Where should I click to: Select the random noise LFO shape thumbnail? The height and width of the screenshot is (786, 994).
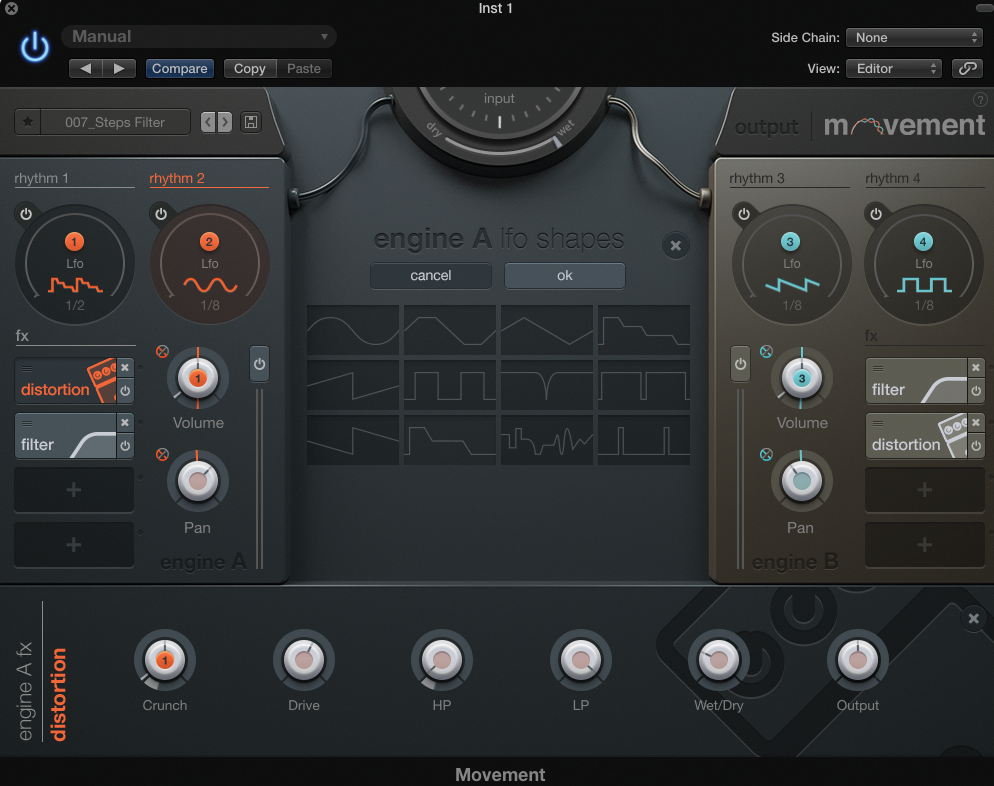547,440
